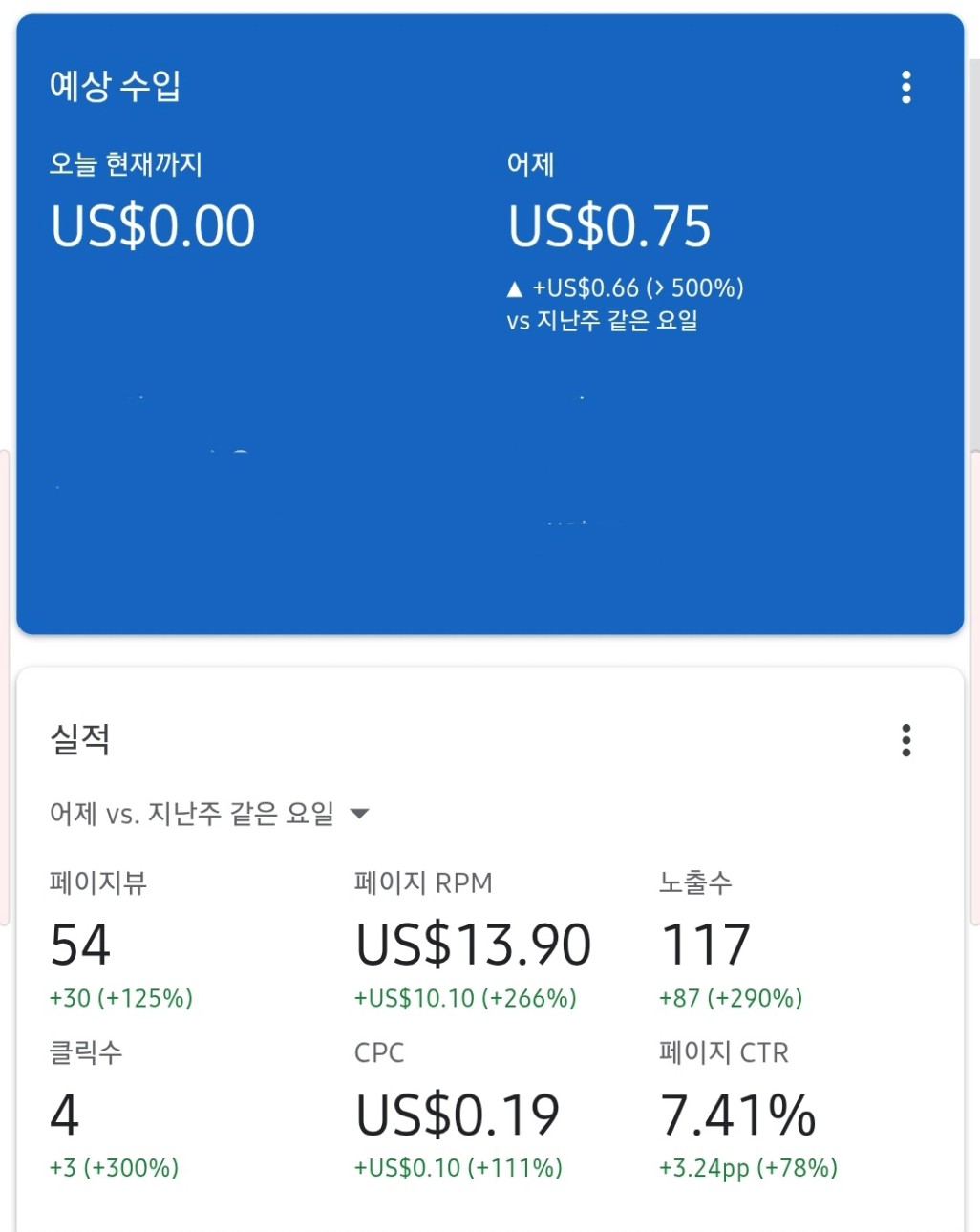The width and height of the screenshot is (980, 1232).
Task: Click the 예상 수입 card title
Action: pyautogui.click(x=115, y=86)
